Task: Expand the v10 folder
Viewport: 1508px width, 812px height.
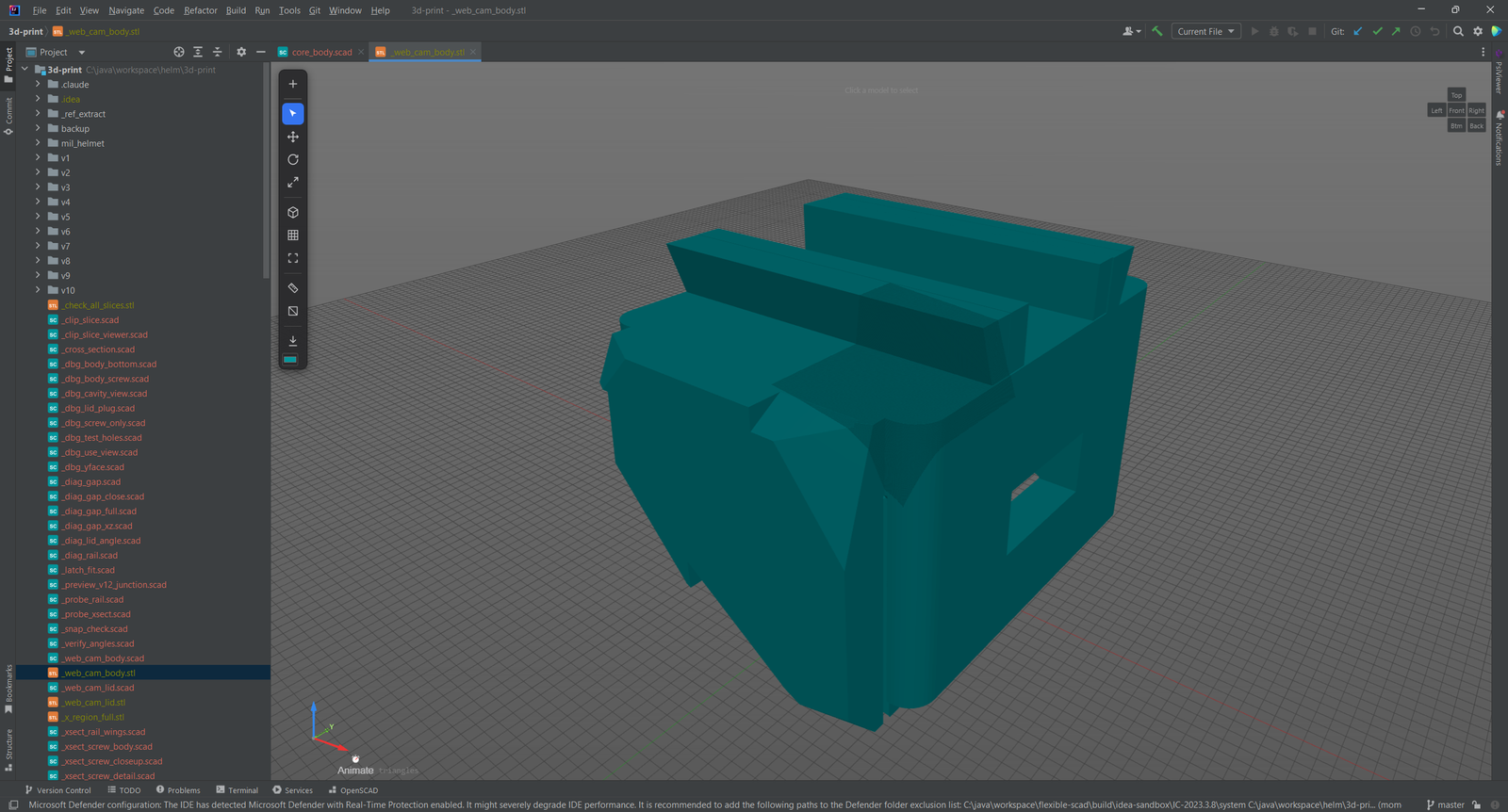Action: (x=38, y=290)
